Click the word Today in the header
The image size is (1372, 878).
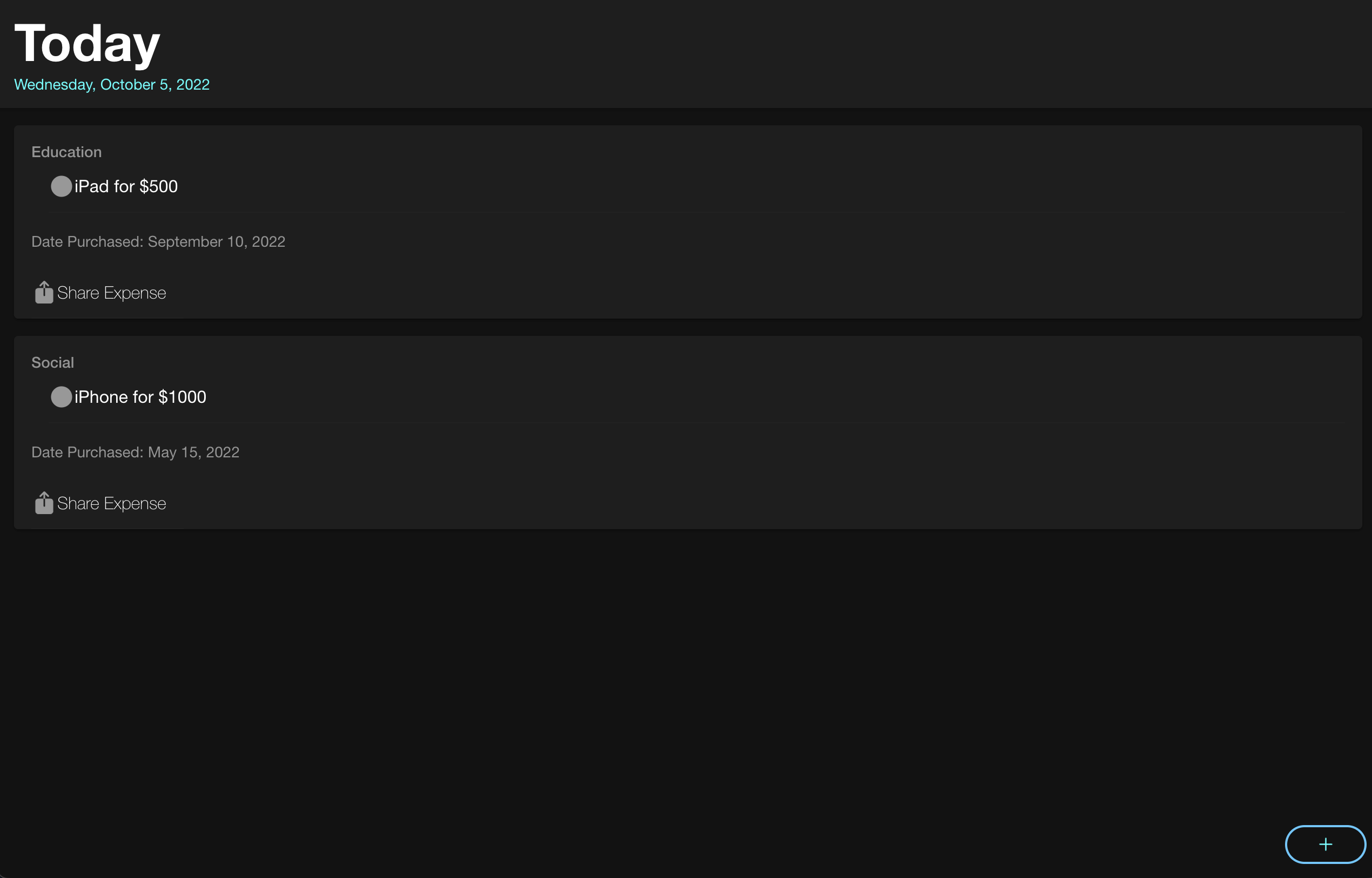[88, 44]
